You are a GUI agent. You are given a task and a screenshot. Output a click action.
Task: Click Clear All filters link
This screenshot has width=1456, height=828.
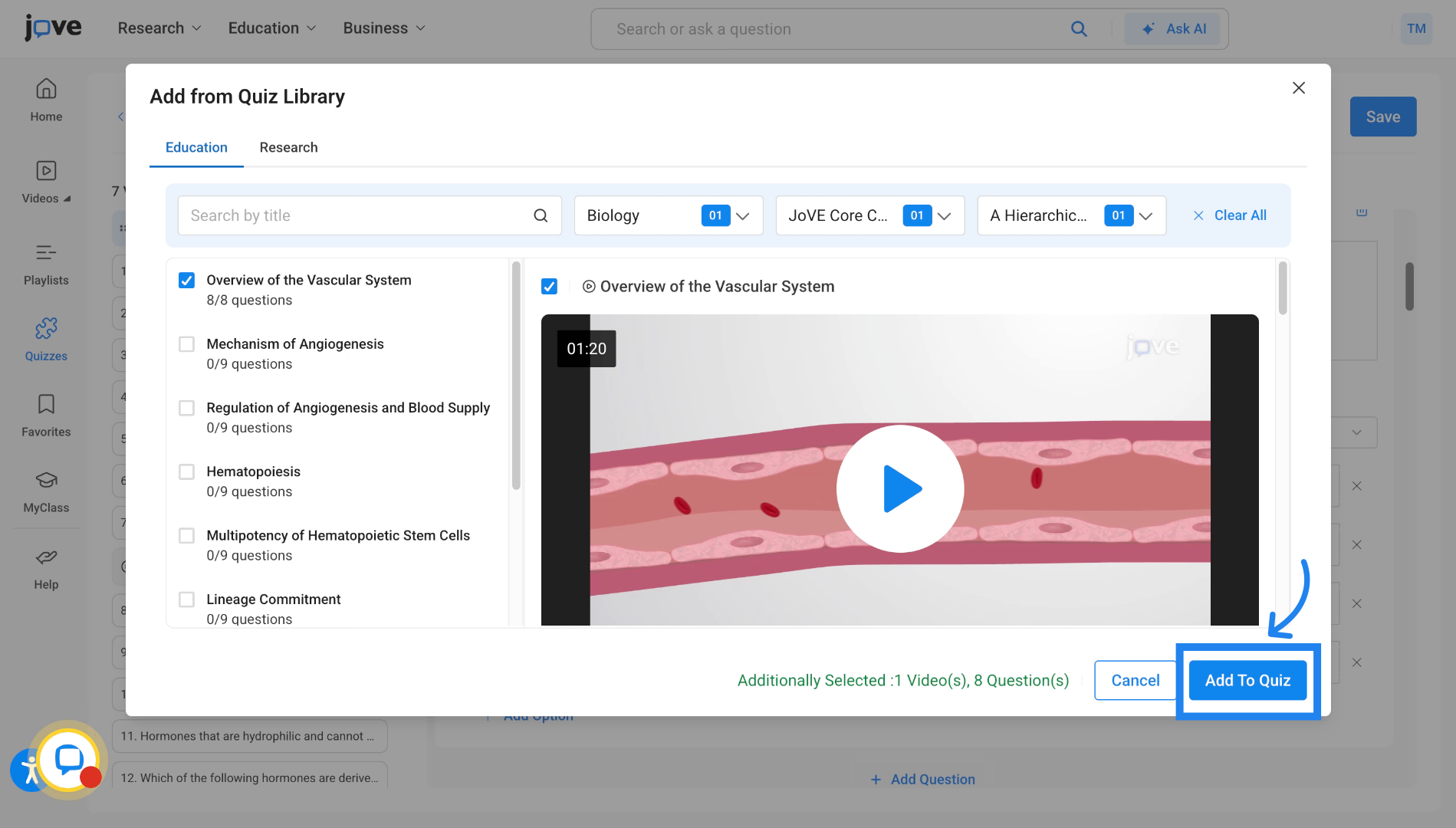pyautogui.click(x=1230, y=216)
